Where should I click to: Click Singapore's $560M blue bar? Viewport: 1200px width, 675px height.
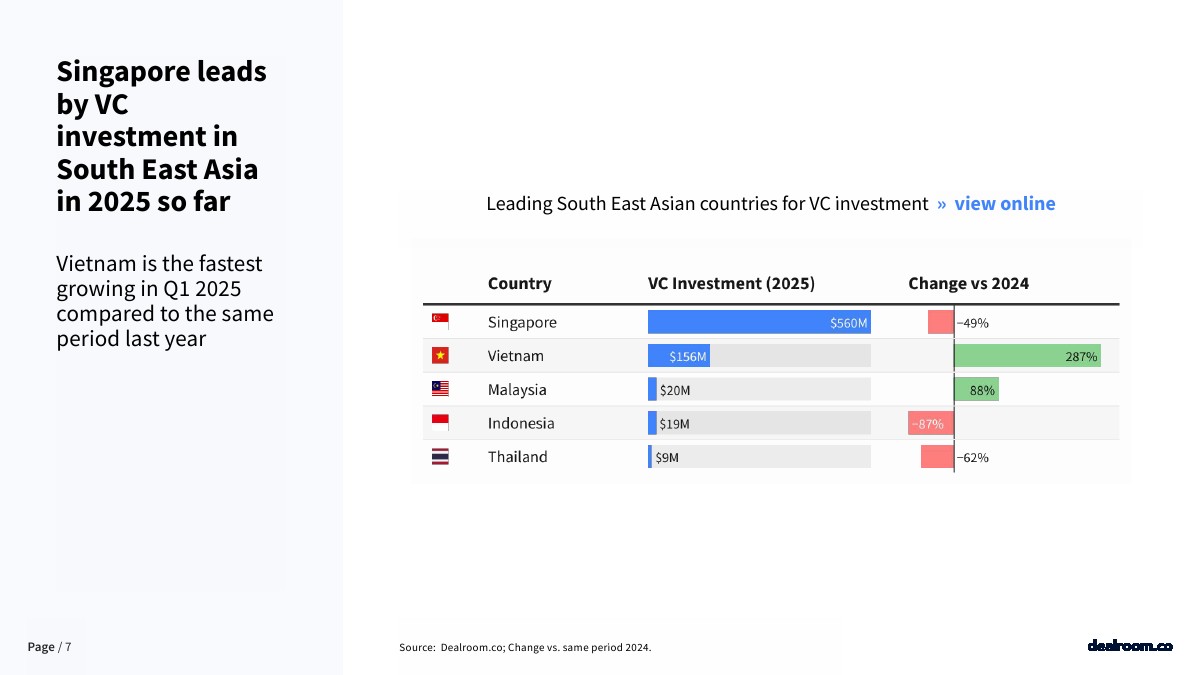(x=759, y=322)
